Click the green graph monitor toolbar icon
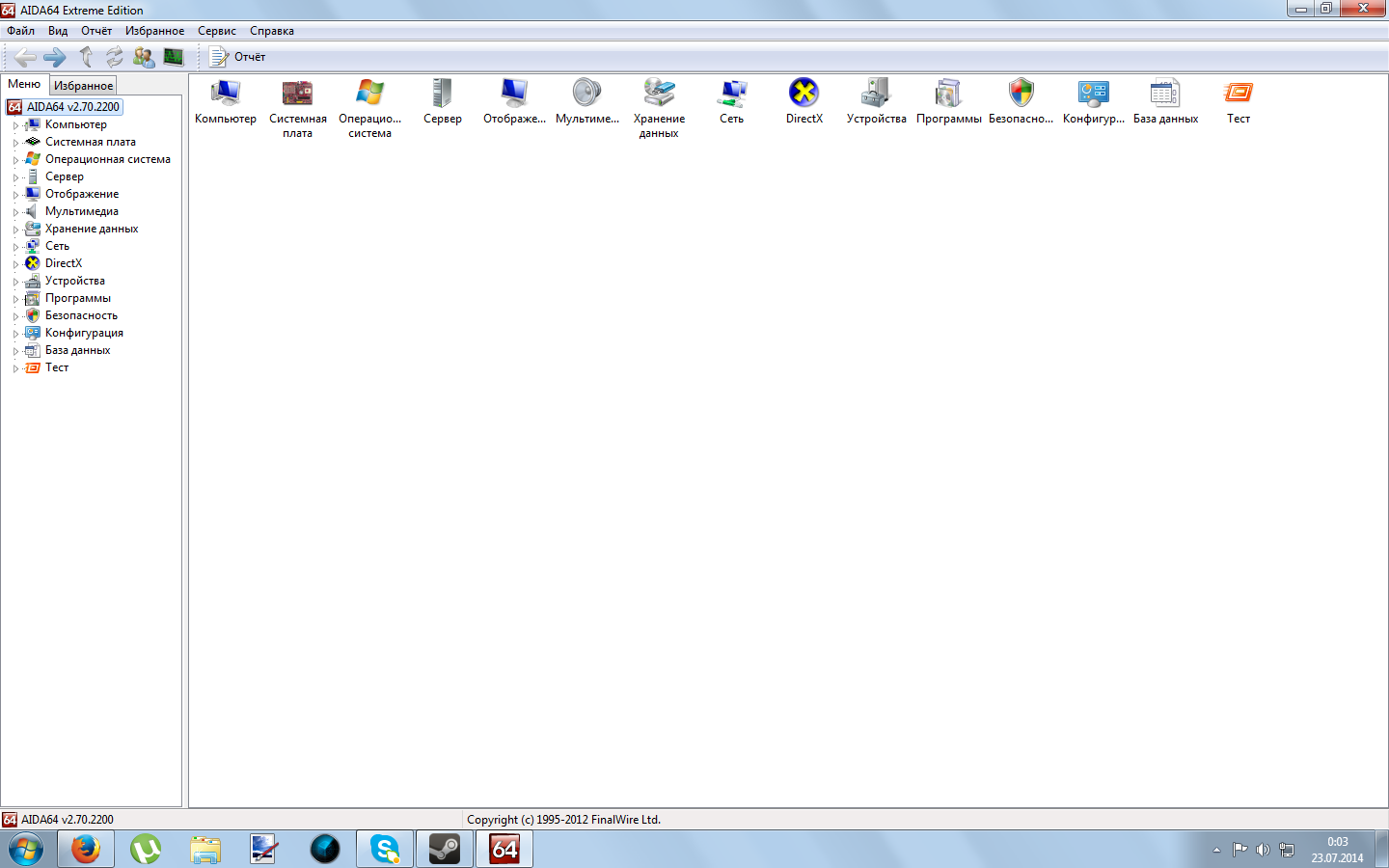The height and width of the screenshot is (868, 1389). [x=174, y=57]
